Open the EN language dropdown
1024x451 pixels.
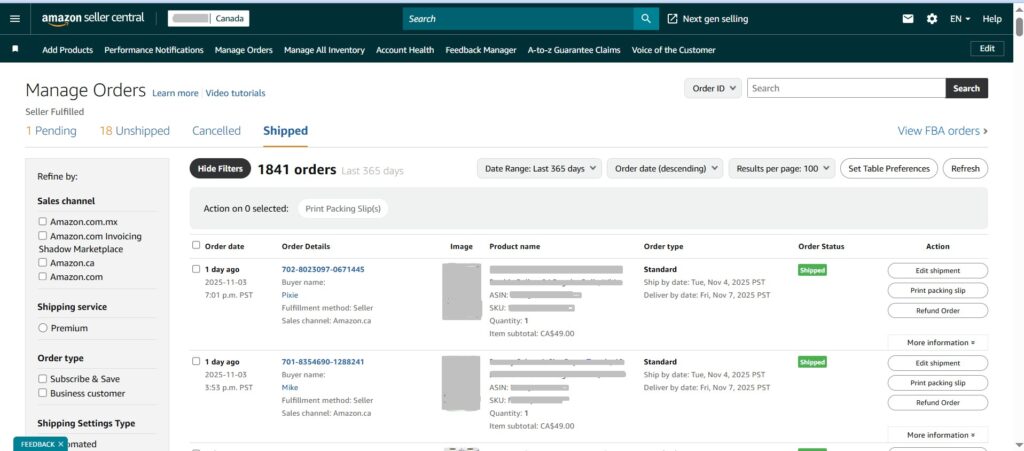pyautogui.click(x=960, y=19)
